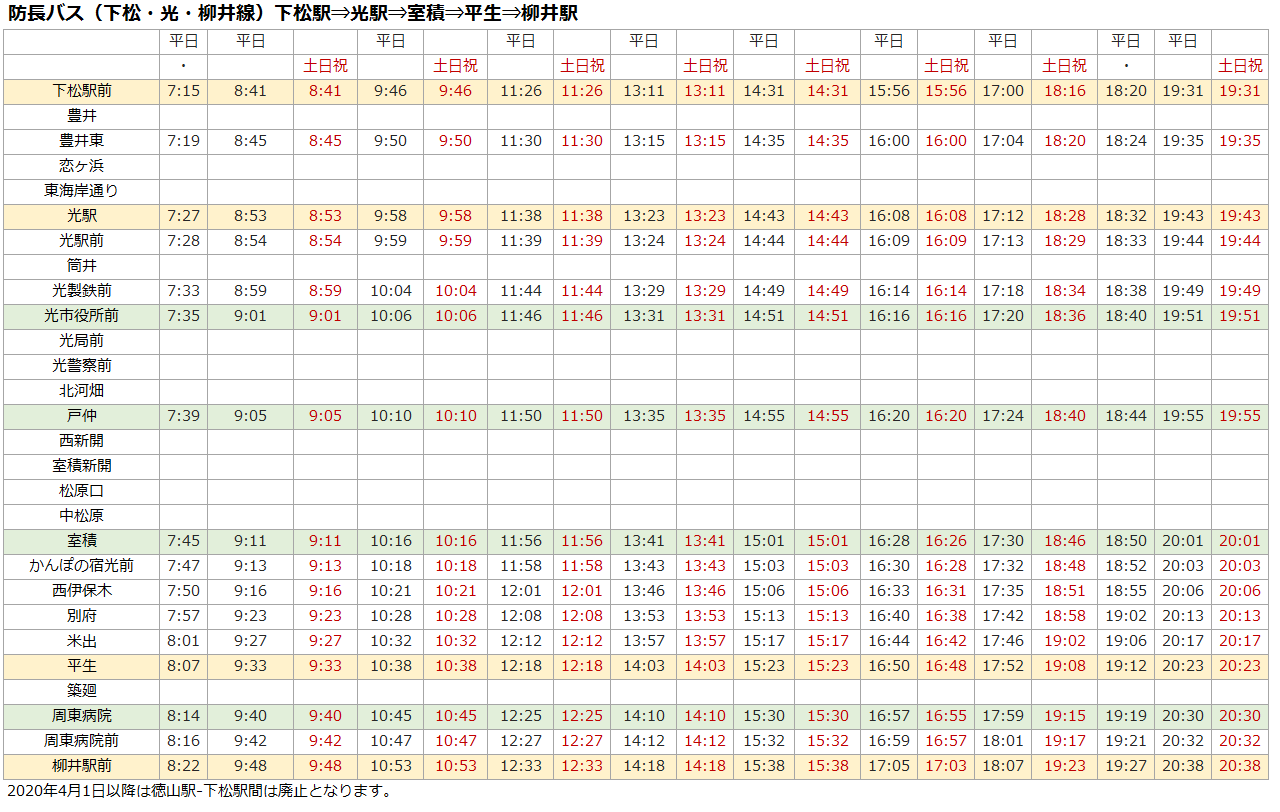Screen dimensions: 1280x812
Task: Click the 別府 stop name
Action: point(81,616)
